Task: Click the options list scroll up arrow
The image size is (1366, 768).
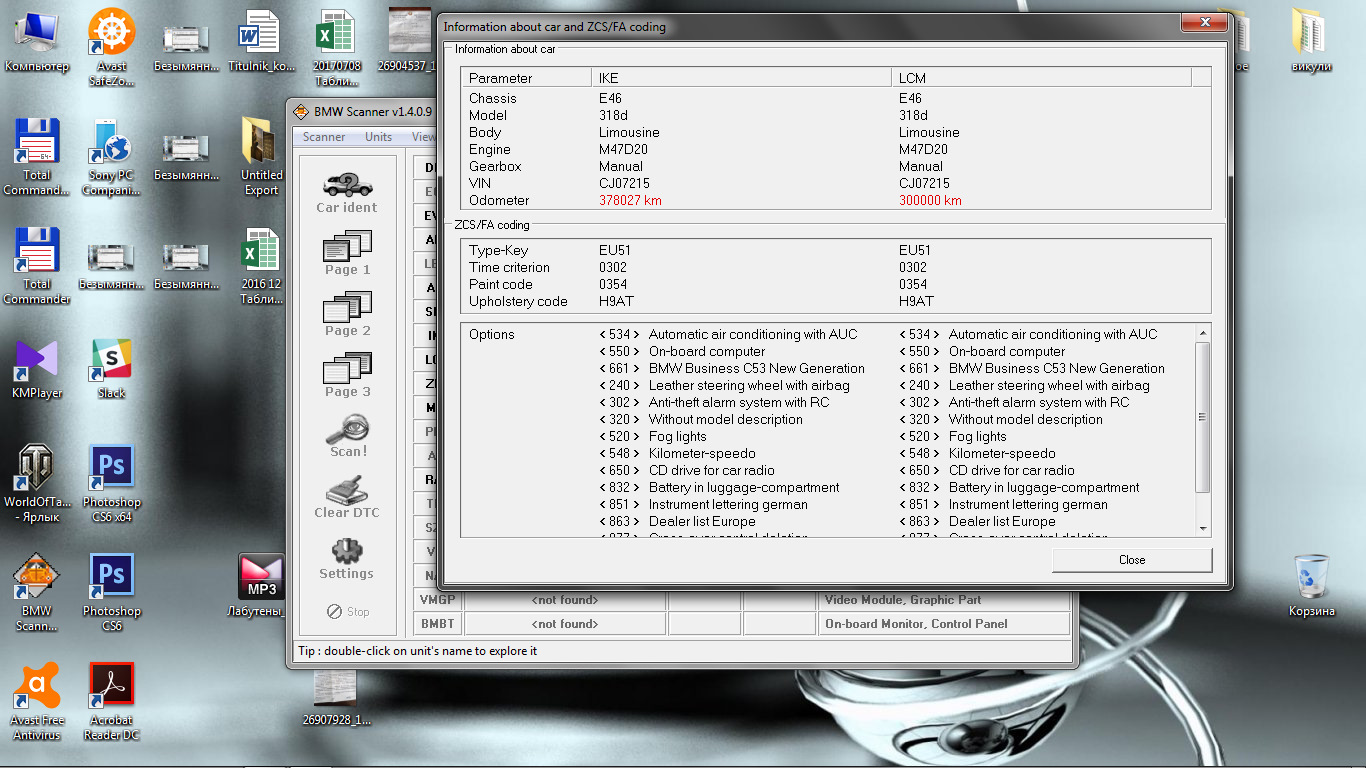Action: click(1202, 332)
